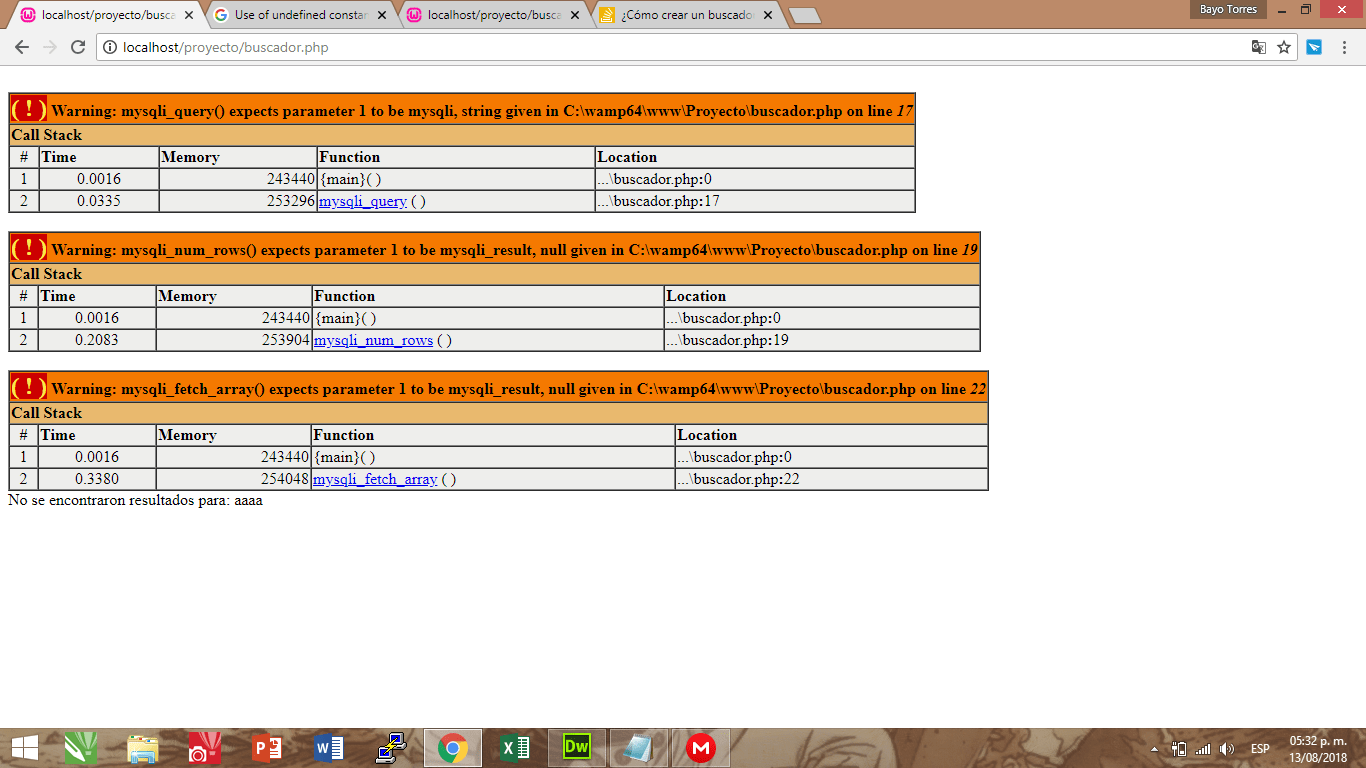
Task: Open CorelDRAW from the taskbar
Action: 81,748
